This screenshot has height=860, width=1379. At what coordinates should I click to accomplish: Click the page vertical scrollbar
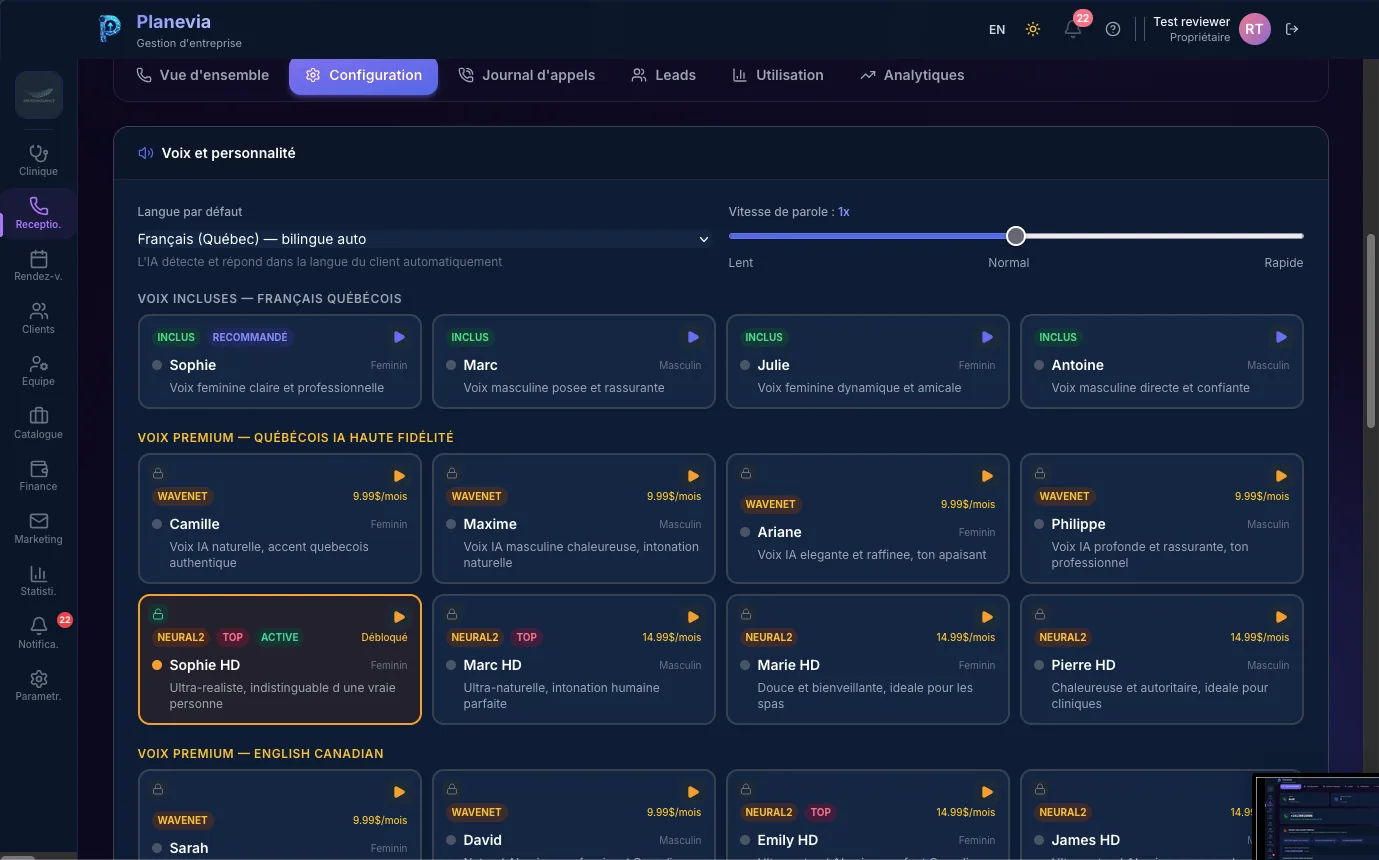(x=1372, y=332)
